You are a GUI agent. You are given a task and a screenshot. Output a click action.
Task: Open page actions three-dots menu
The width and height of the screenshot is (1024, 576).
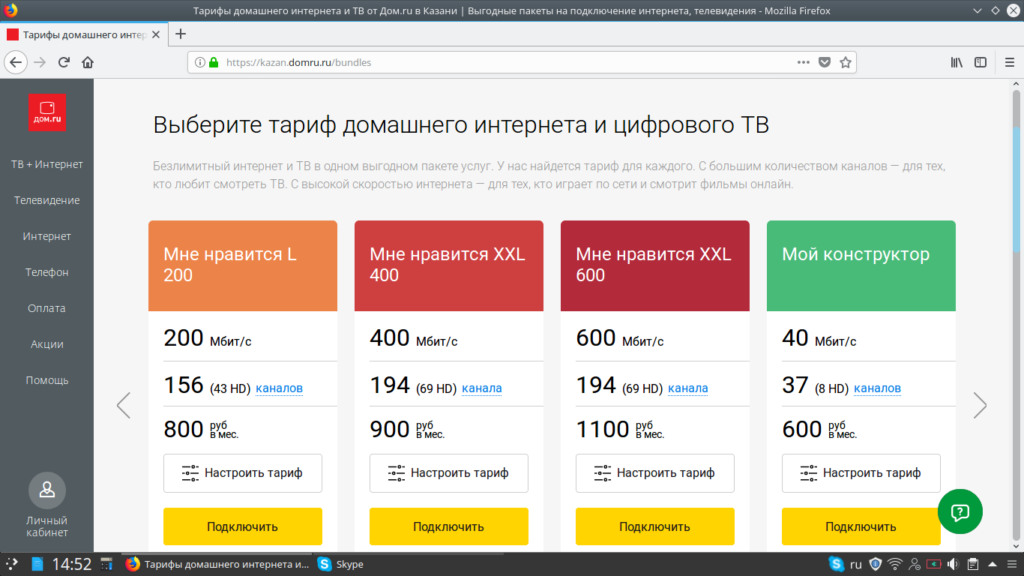[803, 63]
